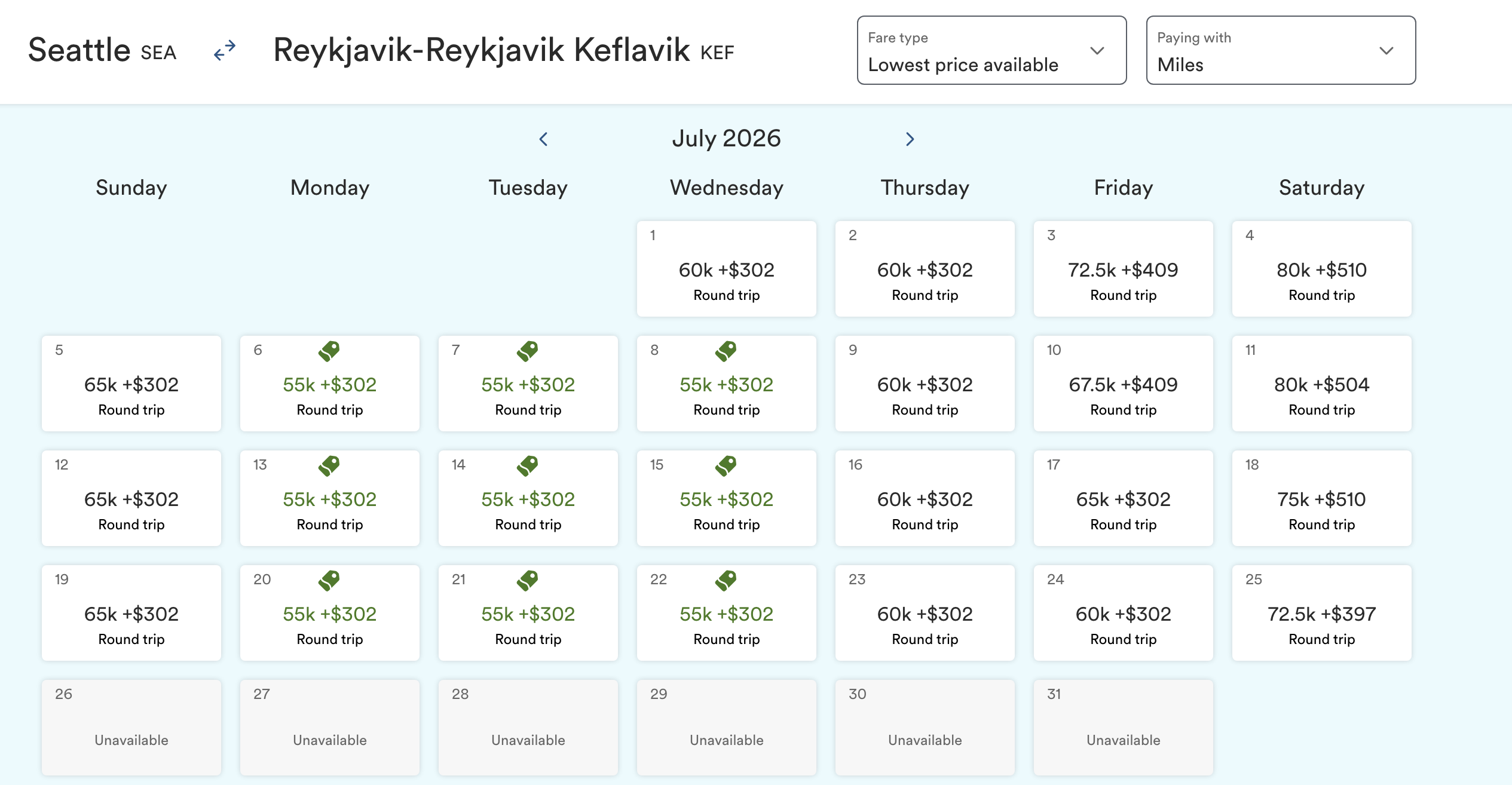Click the Reykjavik Keflavik KEF destination text
Viewport: 1512px width, 785px height.
click(504, 50)
